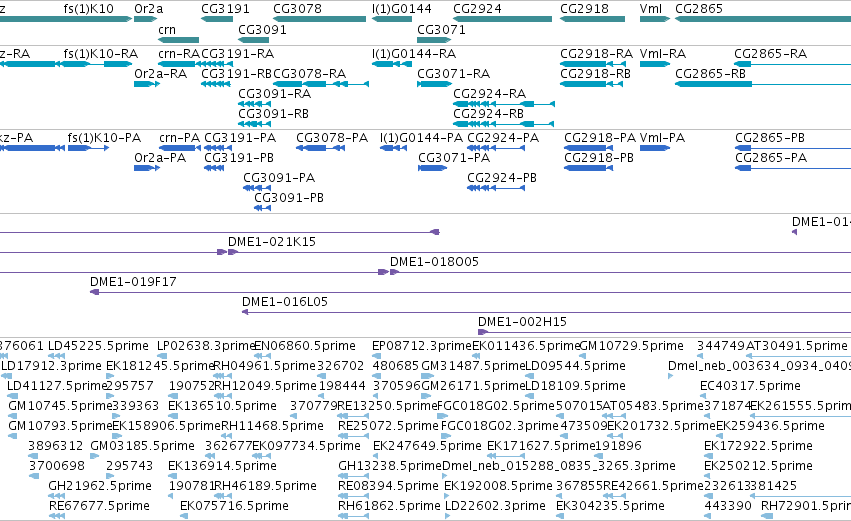Select the GM03185.5prime EST label

142,447
